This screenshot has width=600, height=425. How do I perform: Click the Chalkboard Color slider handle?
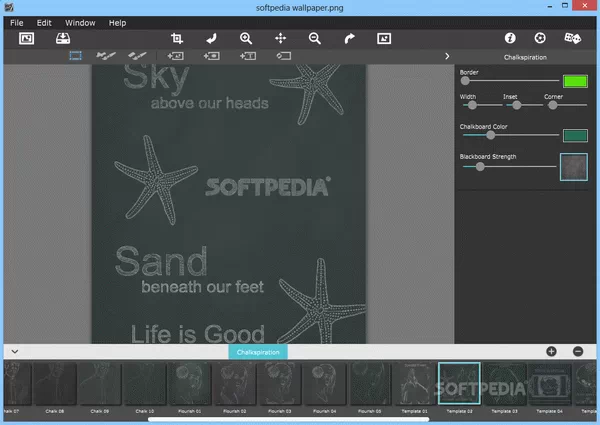point(491,135)
